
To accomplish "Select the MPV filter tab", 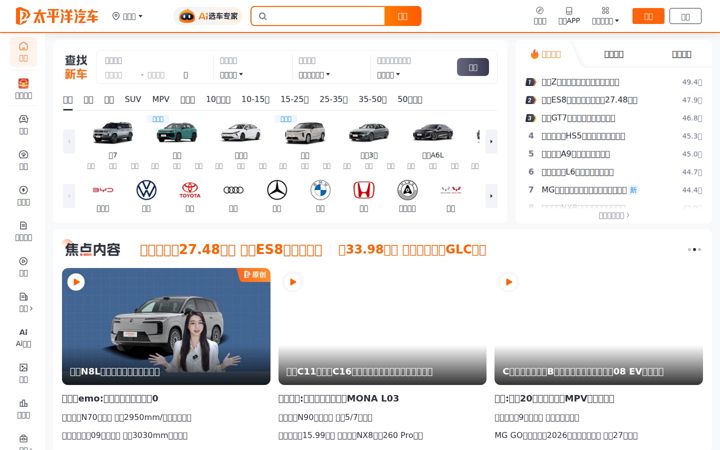I will click(x=161, y=99).
